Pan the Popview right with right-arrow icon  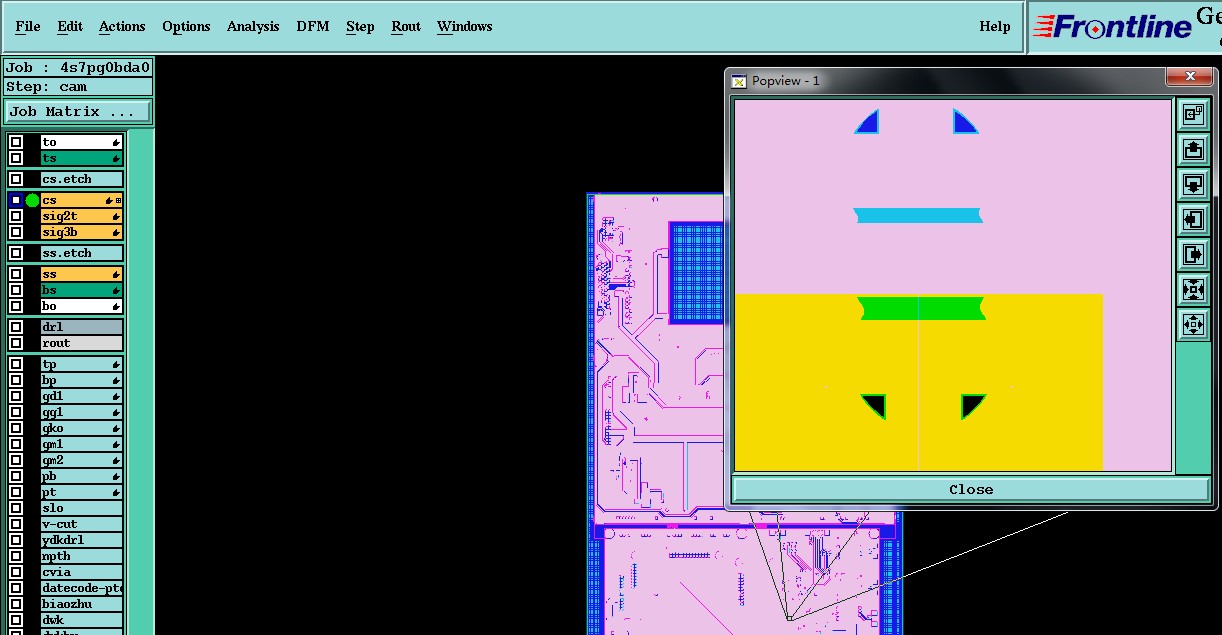tap(1192, 254)
